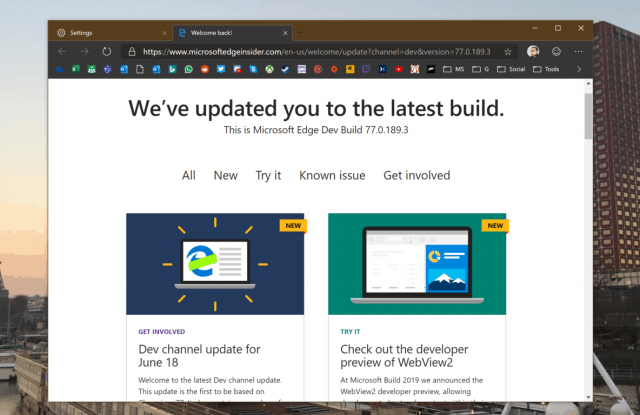
Task: Open the Settings and more menu
Action: coord(578,51)
